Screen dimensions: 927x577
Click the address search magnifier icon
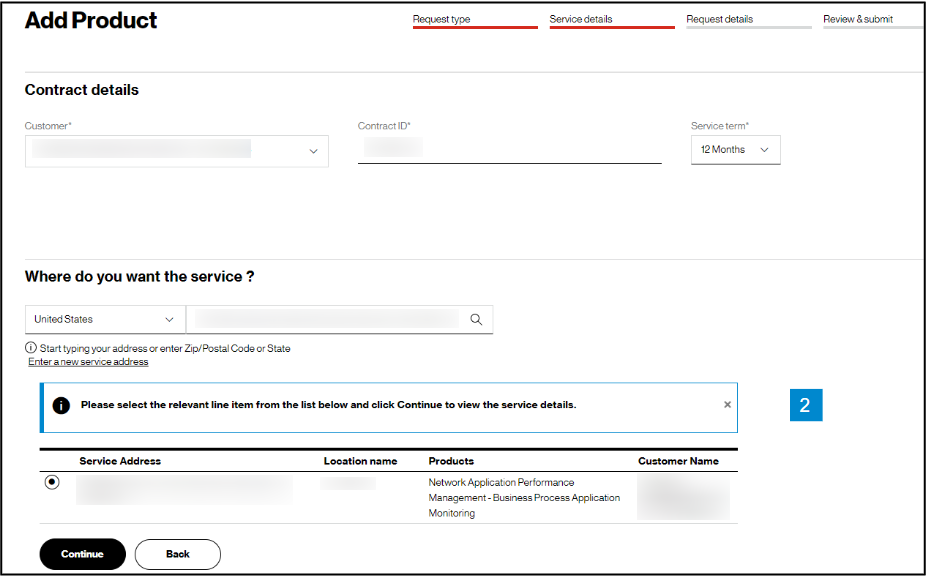click(476, 320)
